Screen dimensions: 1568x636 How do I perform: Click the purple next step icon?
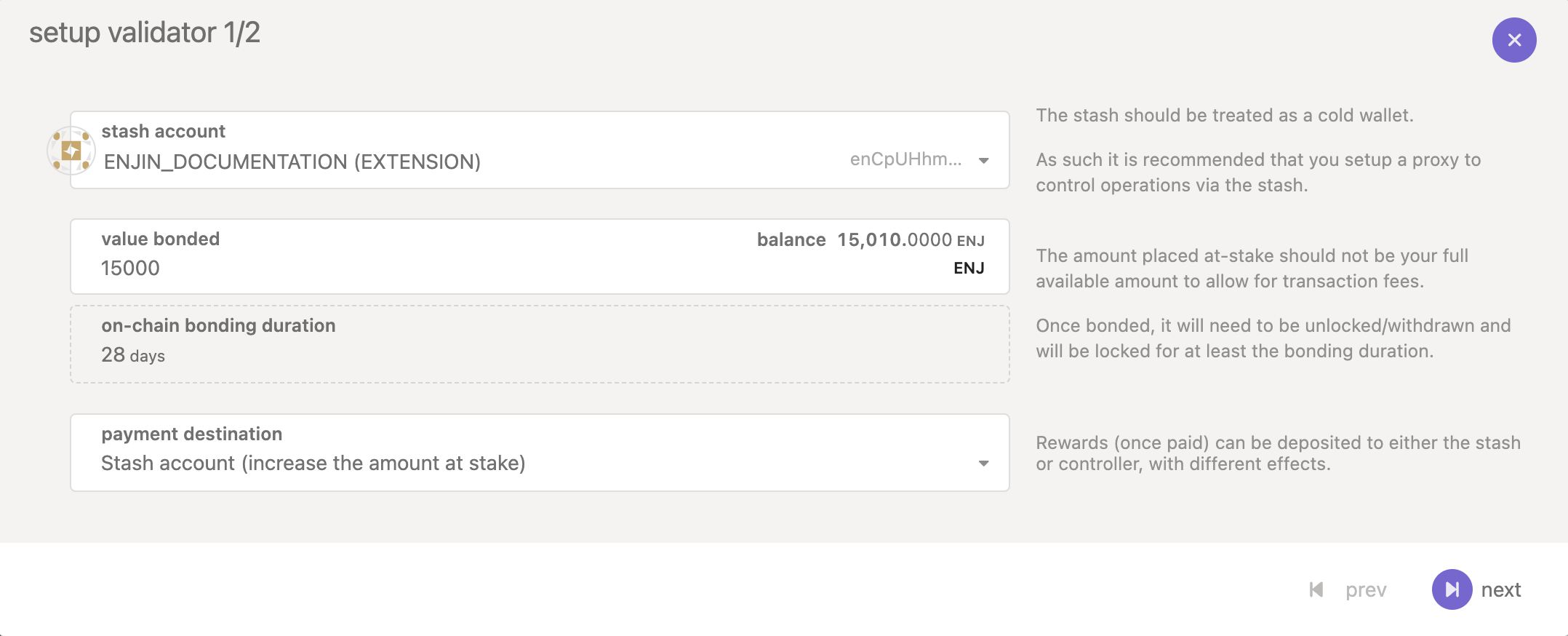point(1452,589)
